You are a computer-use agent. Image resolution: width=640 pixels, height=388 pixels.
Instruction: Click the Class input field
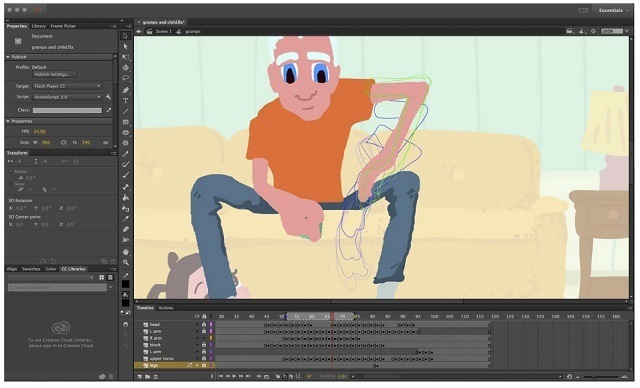tap(67, 110)
